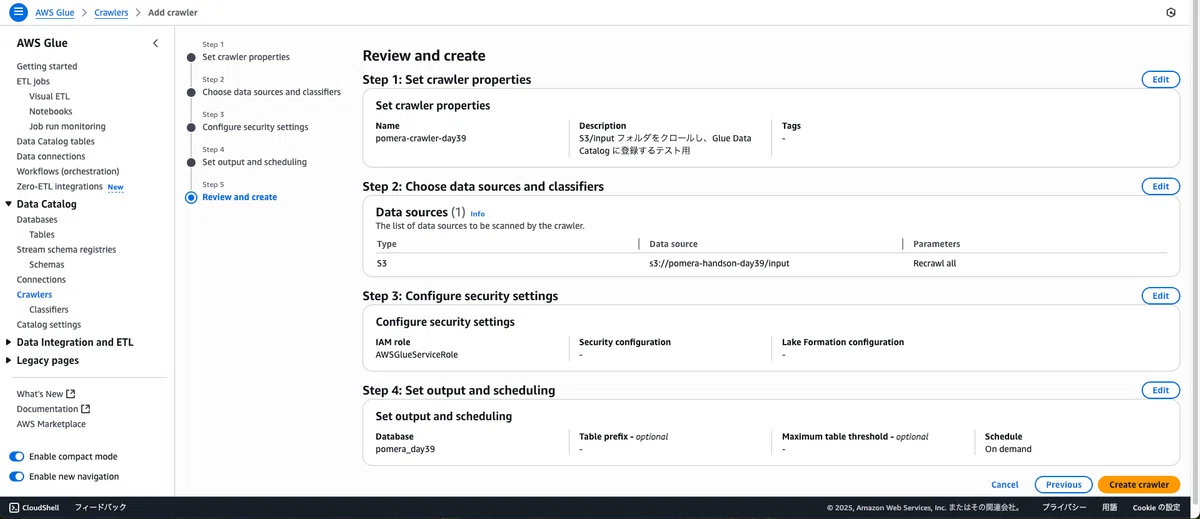1200x519 pixels.
Task: Open Documentation external link
Action: (53, 409)
